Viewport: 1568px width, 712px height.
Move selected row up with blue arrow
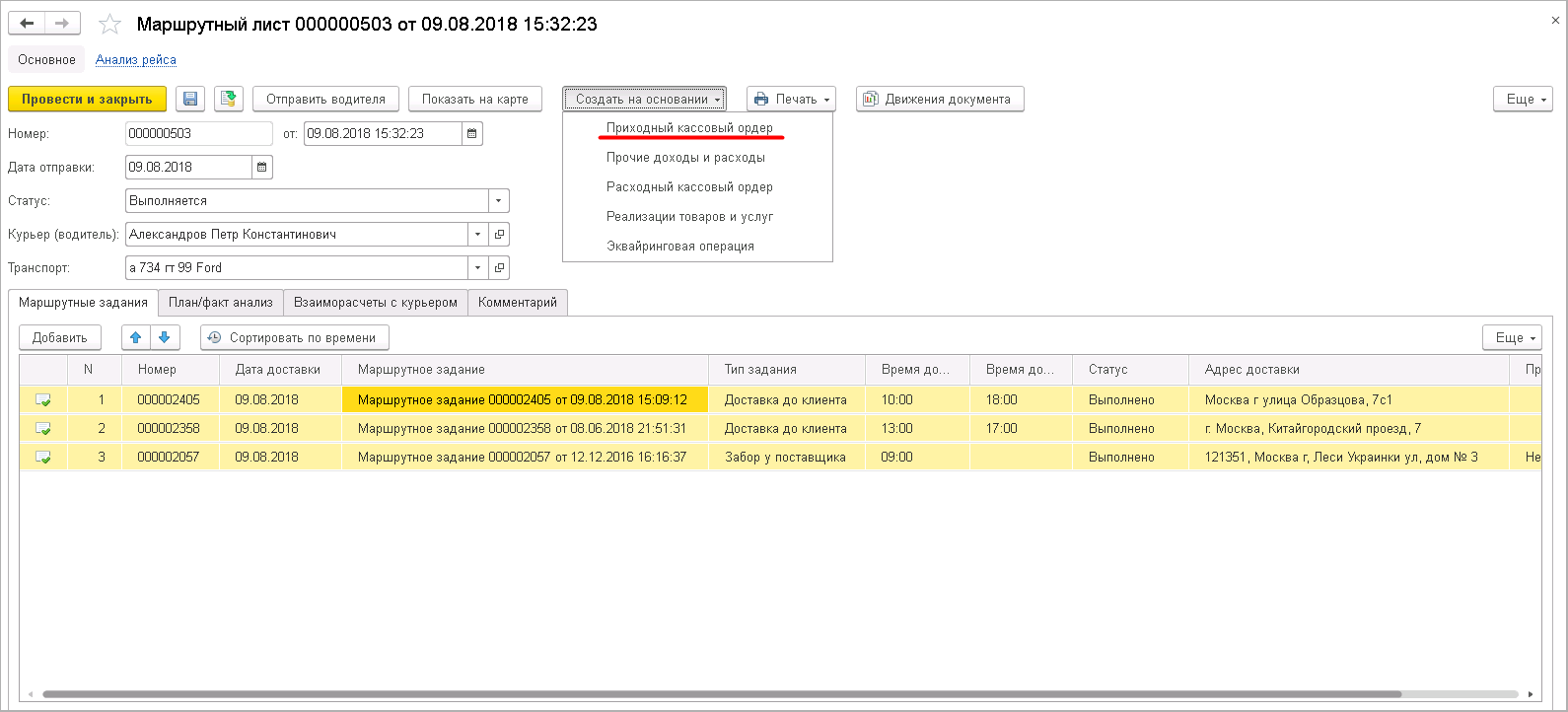tap(136, 337)
